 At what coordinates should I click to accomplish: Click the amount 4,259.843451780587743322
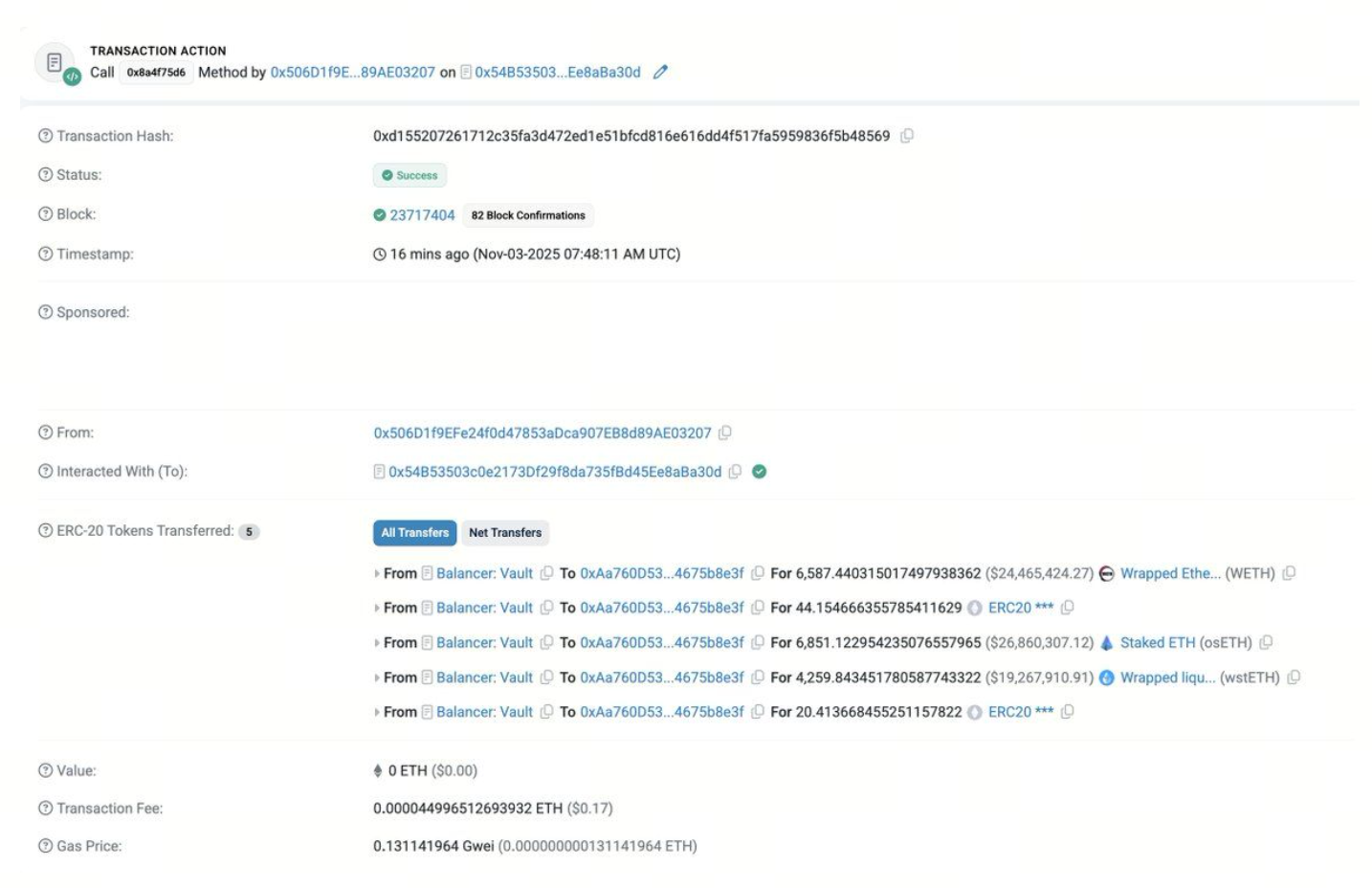click(888, 677)
